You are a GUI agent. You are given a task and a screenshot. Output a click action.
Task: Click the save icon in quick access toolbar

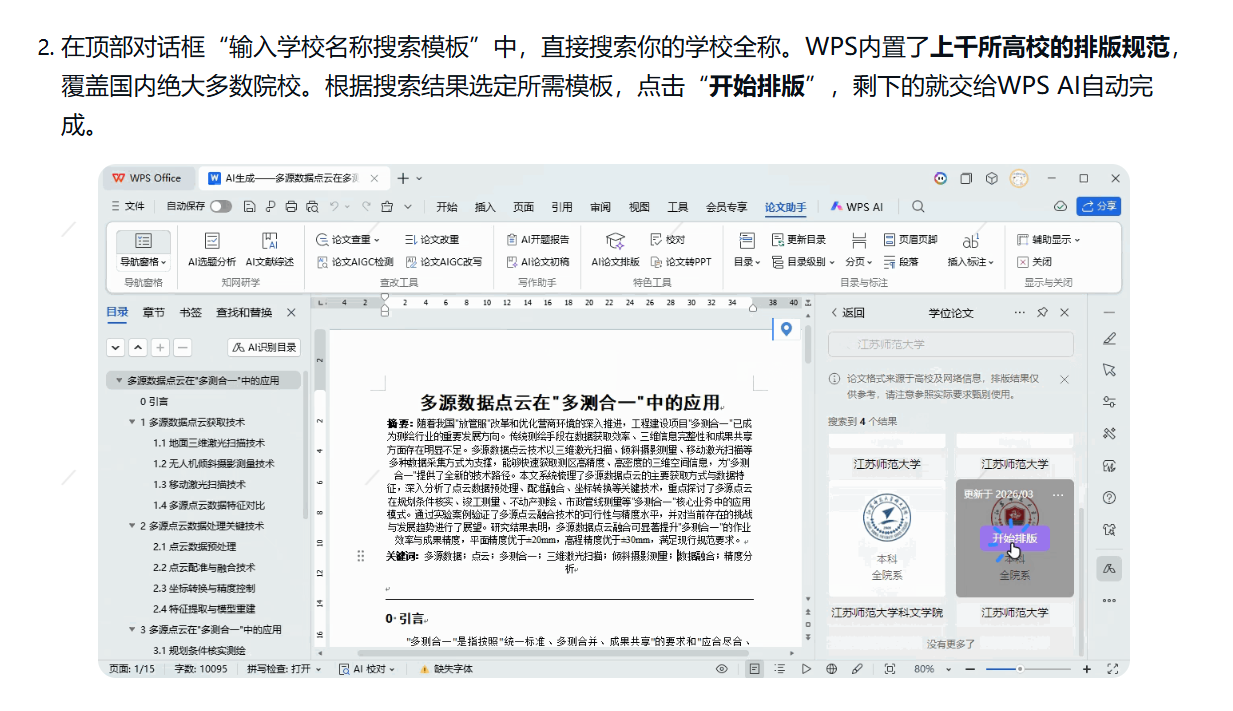click(x=250, y=207)
